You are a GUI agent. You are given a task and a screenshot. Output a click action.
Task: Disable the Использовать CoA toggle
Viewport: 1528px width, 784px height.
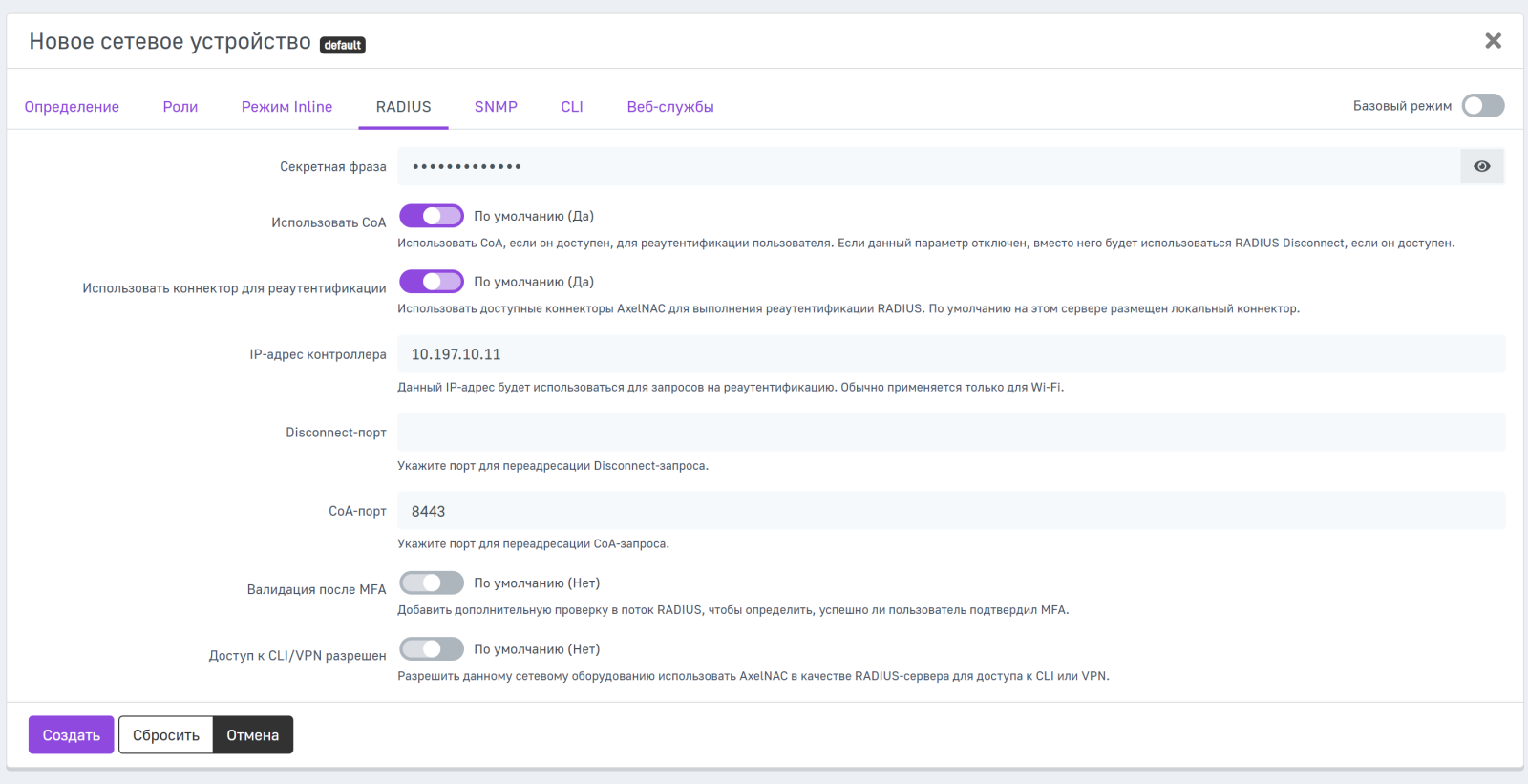[432, 217]
